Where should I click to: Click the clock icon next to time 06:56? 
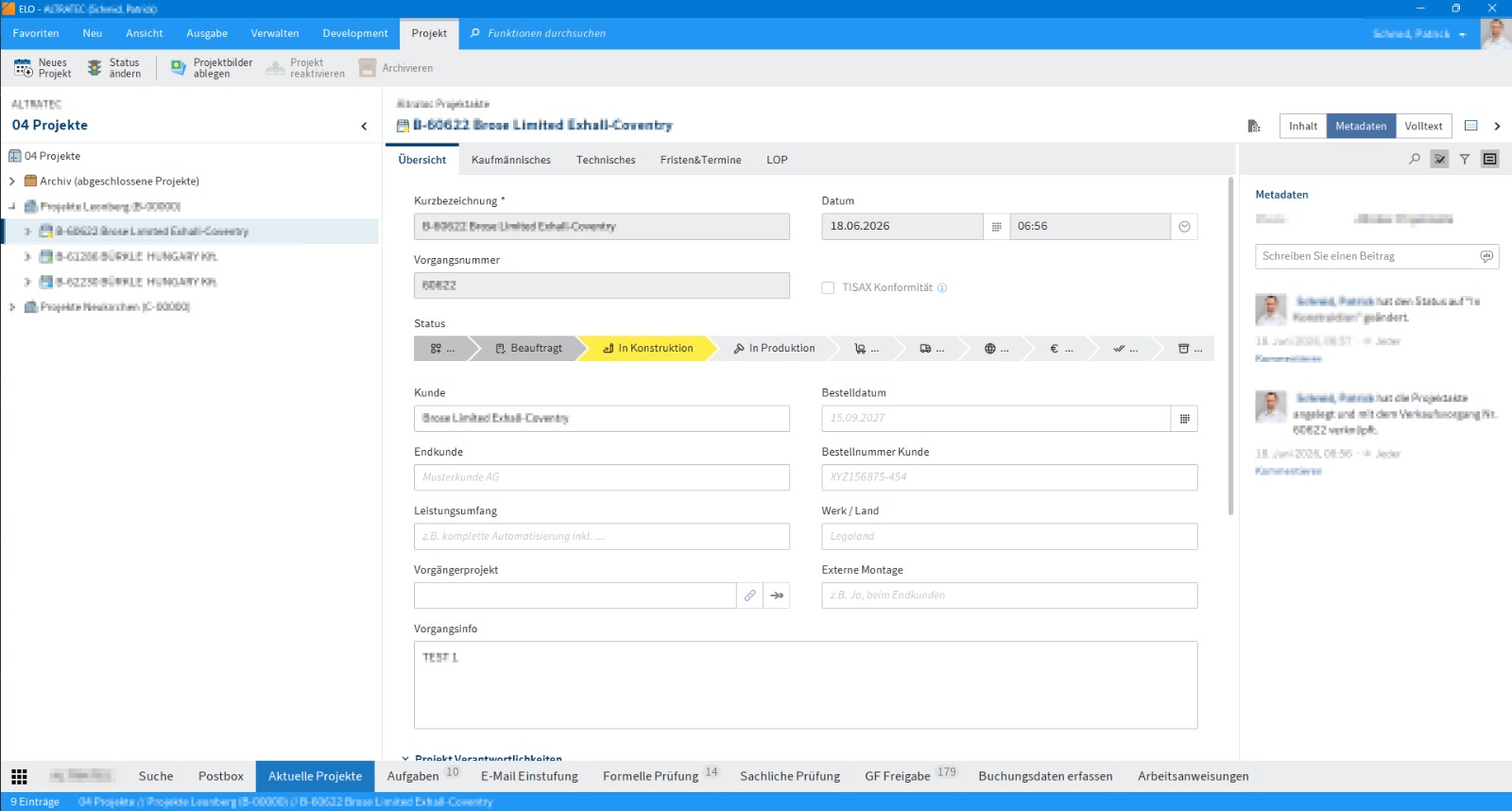pyautogui.click(x=1185, y=227)
